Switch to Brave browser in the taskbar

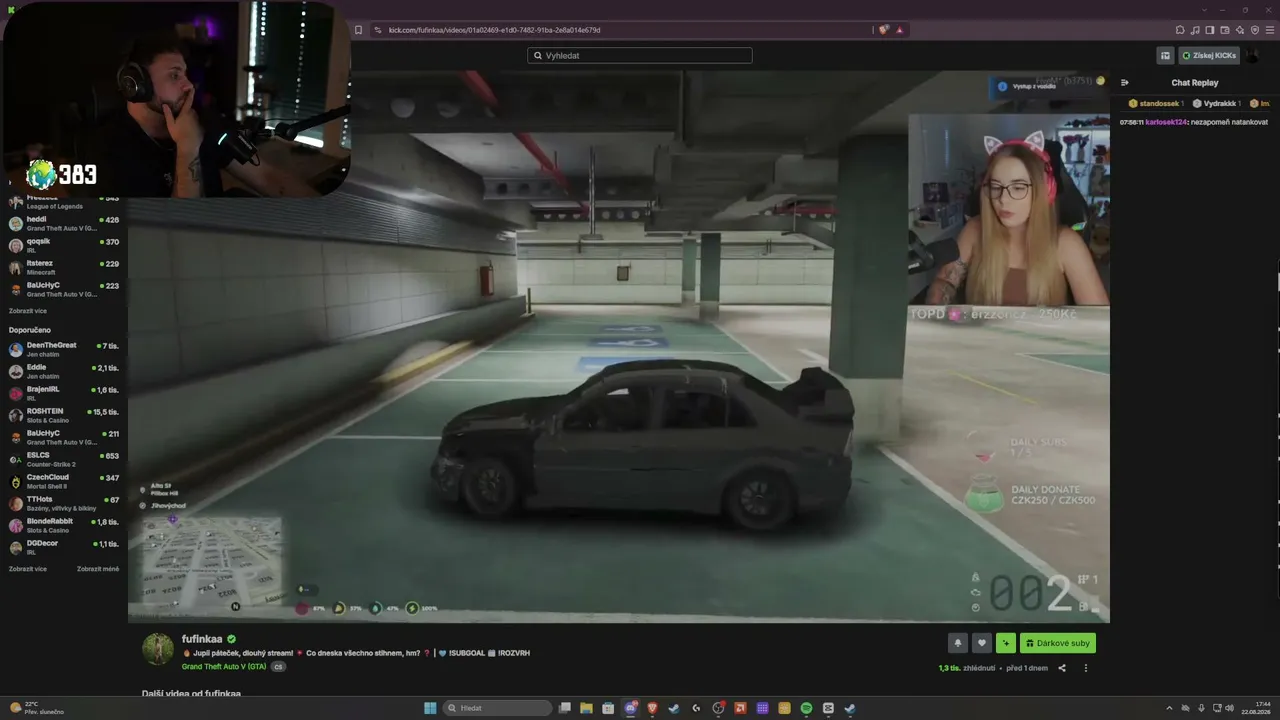click(x=652, y=708)
